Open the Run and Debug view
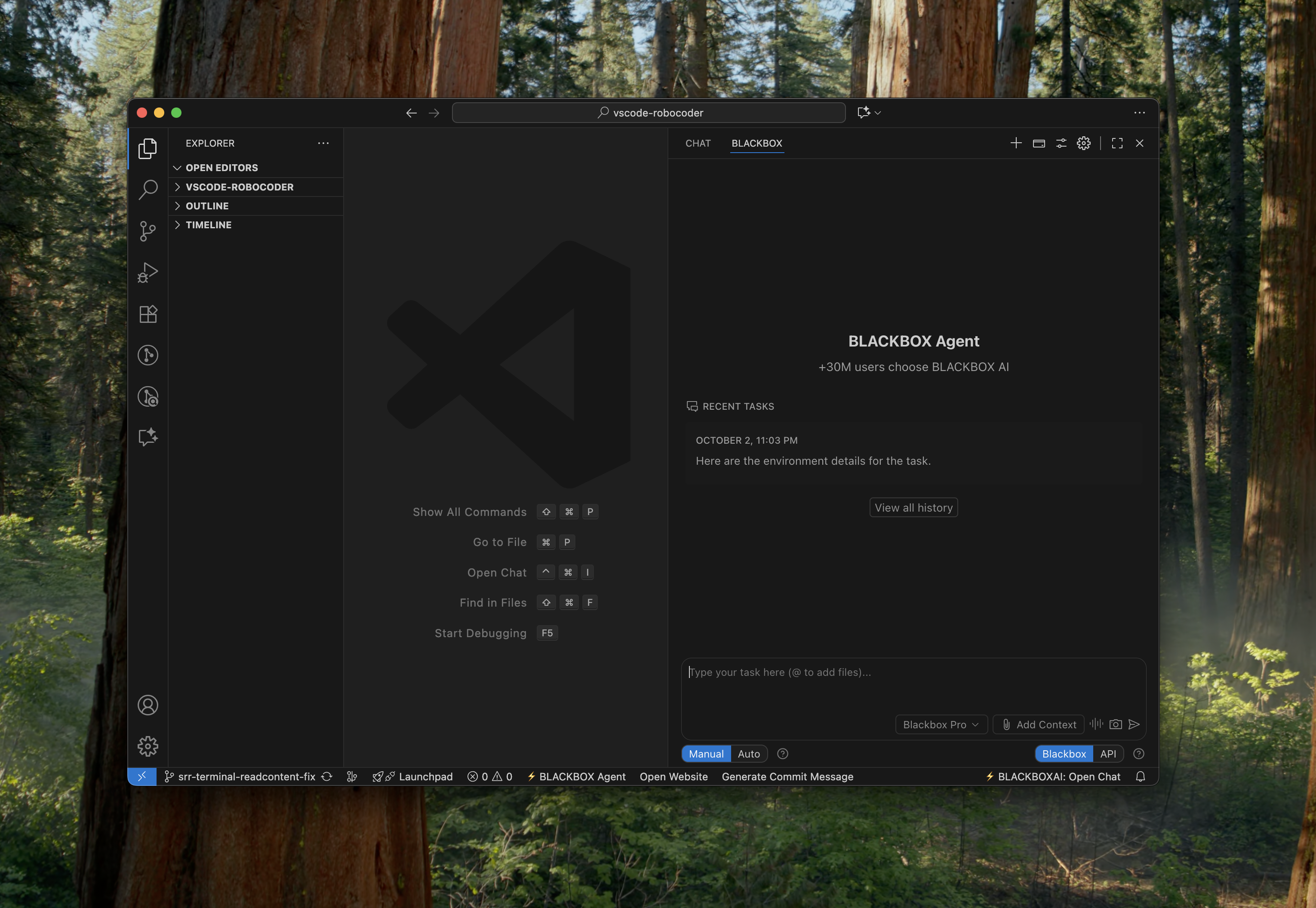The image size is (1316, 908). [148, 273]
